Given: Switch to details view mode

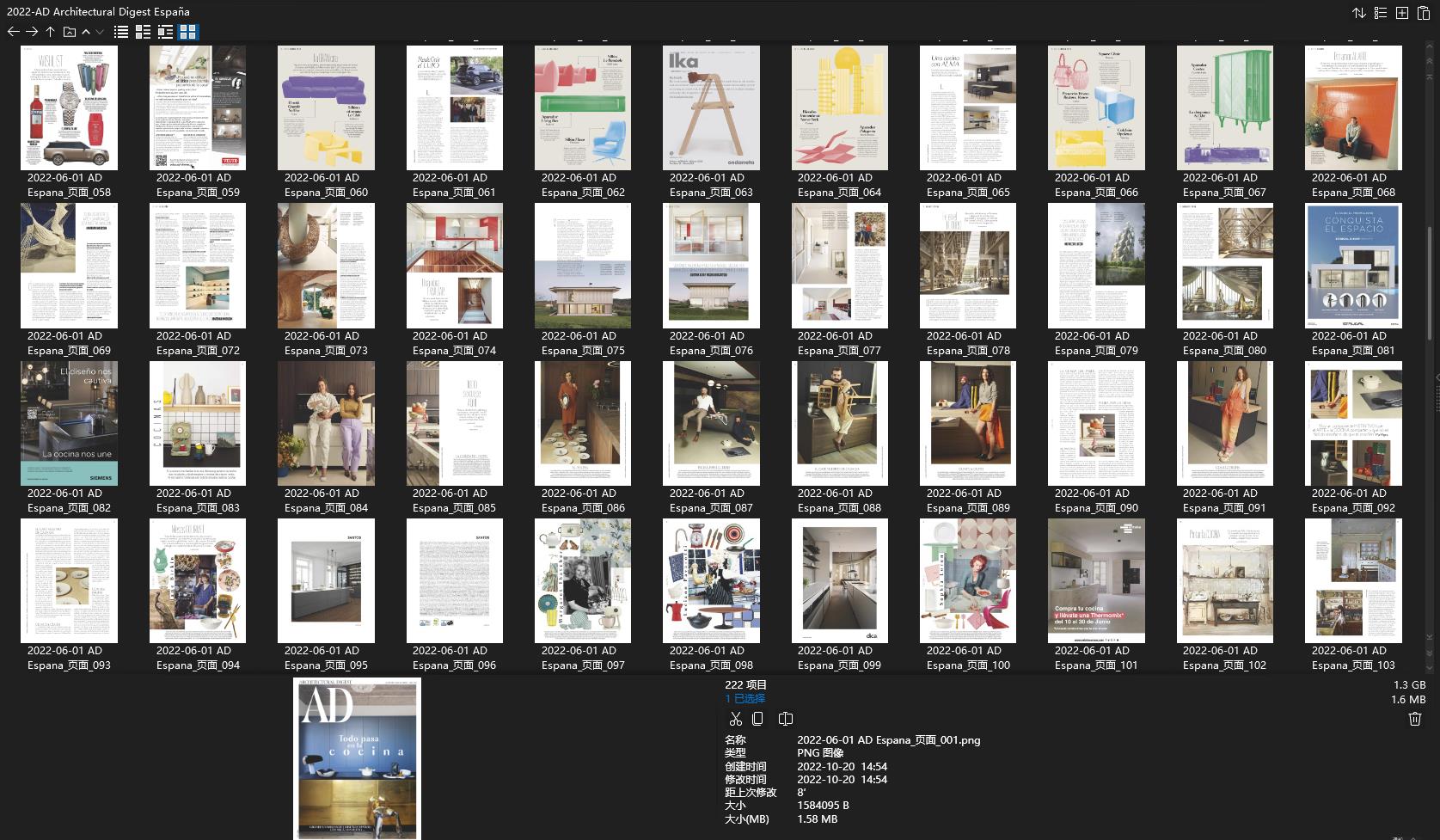Looking at the screenshot, I should point(143,32).
